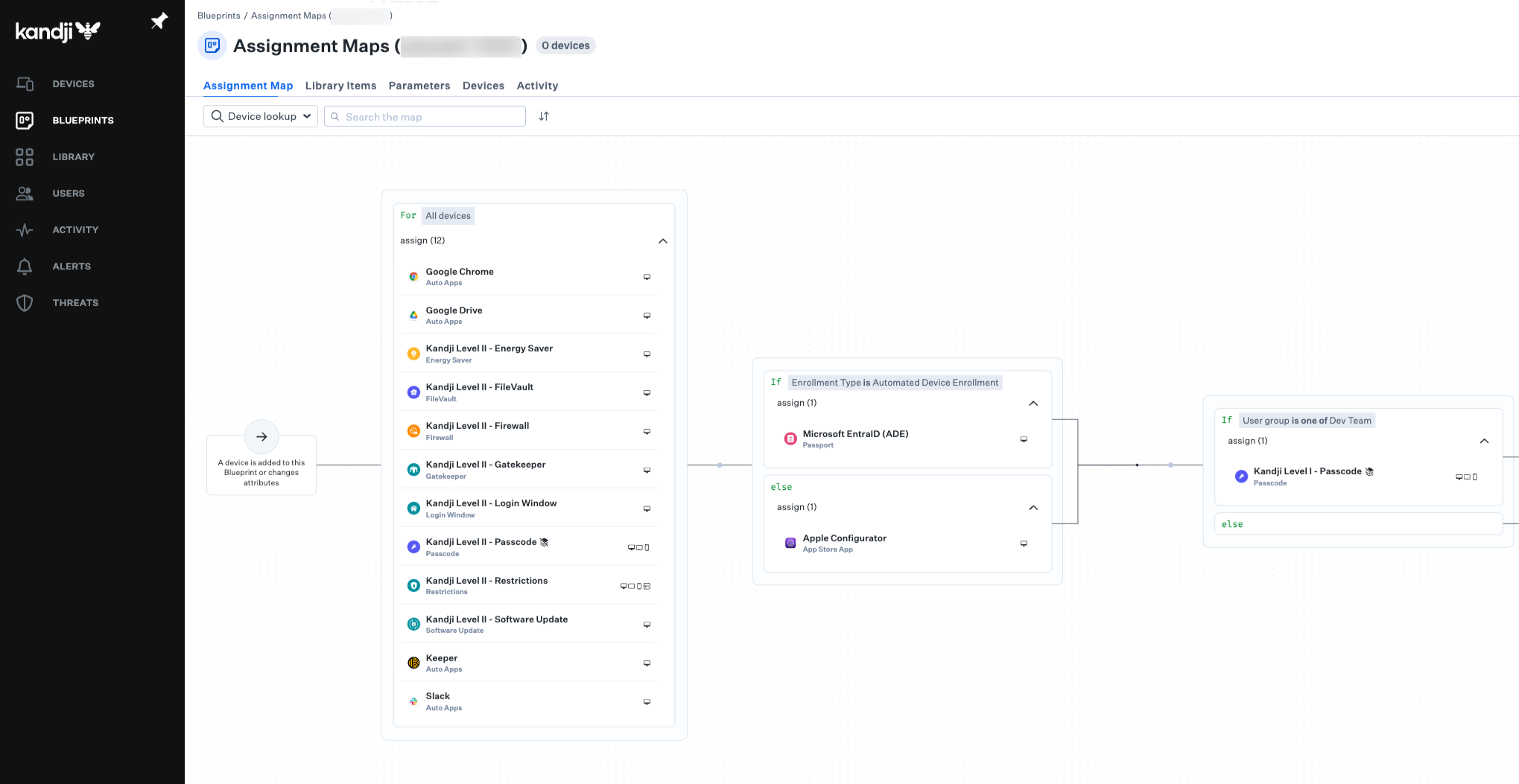Click the pin sidebar icon
The image size is (1519, 784).
pyautogui.click(x=159, y=21)
